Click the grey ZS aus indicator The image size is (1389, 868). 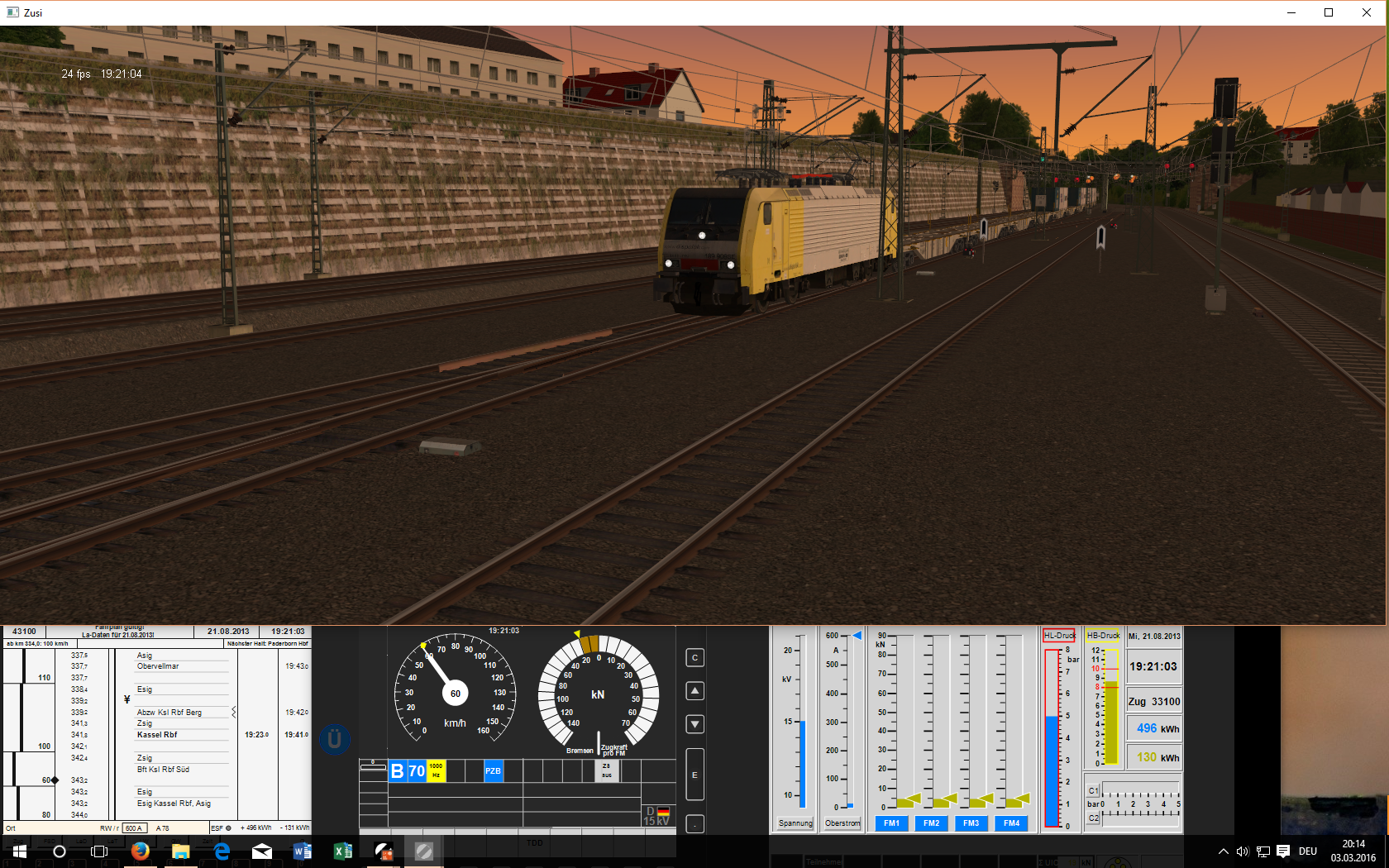tap(607, 770)
